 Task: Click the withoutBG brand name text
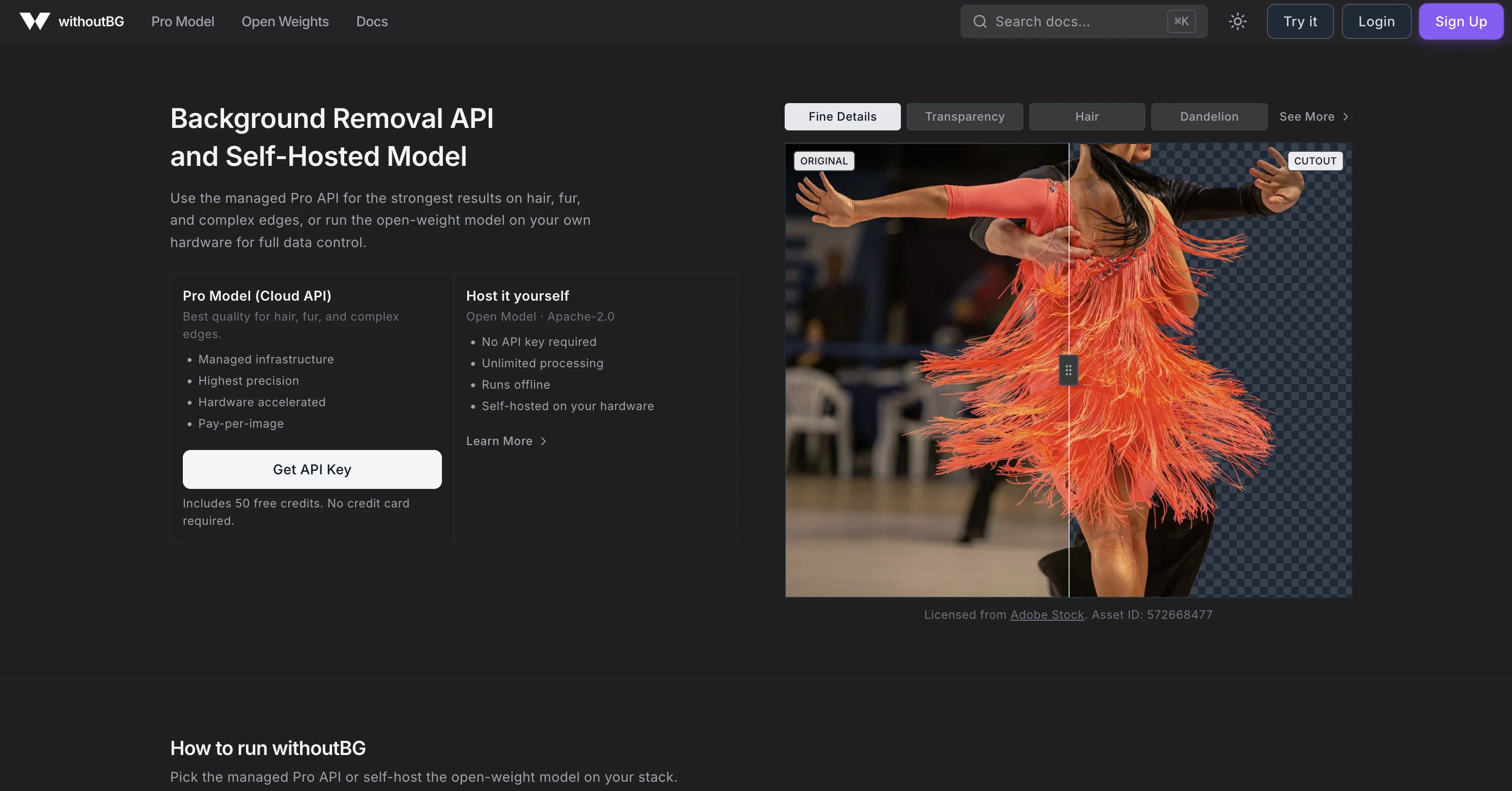tap(91, 22)
